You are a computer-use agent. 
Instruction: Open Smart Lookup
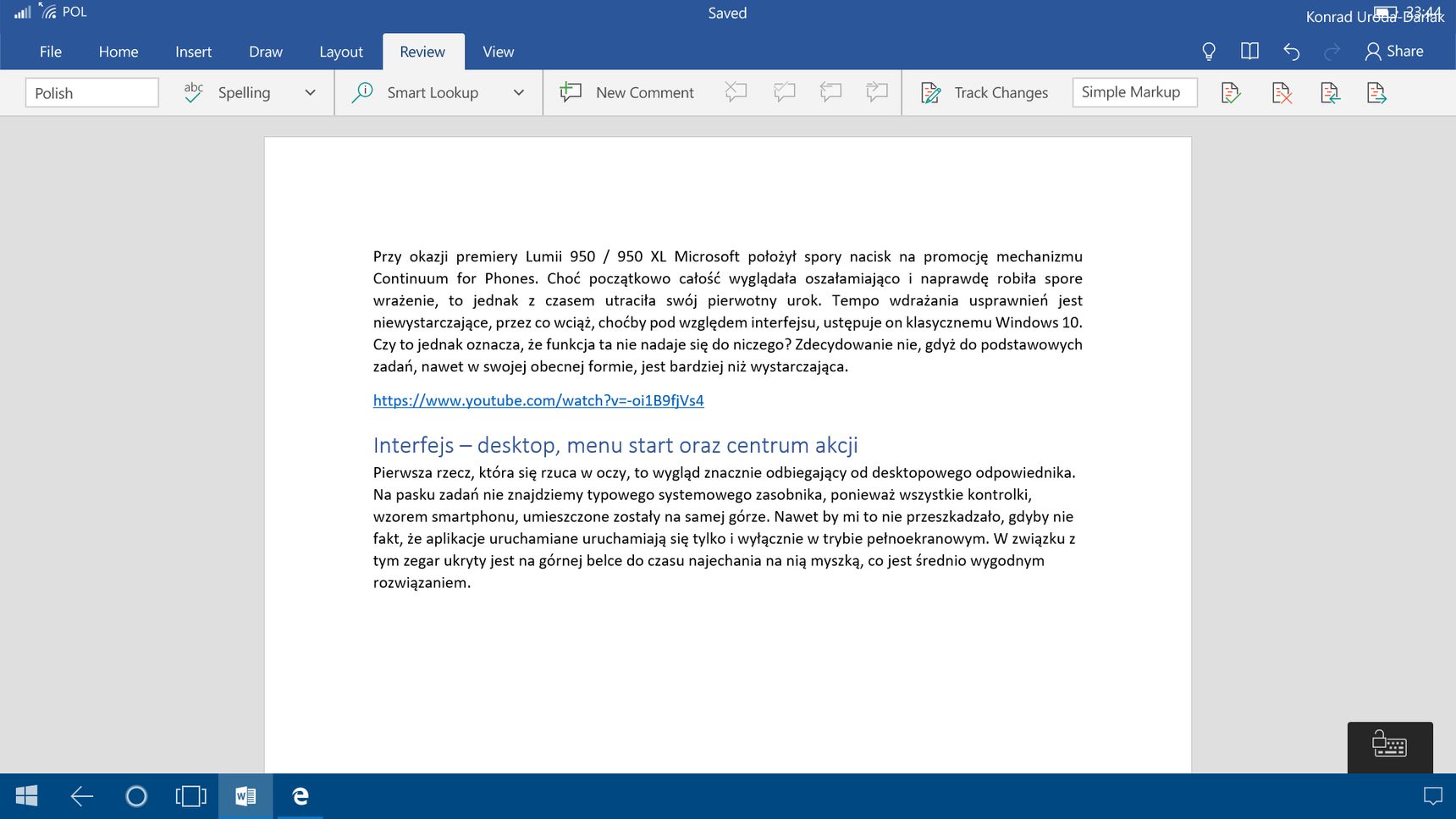coord(416,93)
